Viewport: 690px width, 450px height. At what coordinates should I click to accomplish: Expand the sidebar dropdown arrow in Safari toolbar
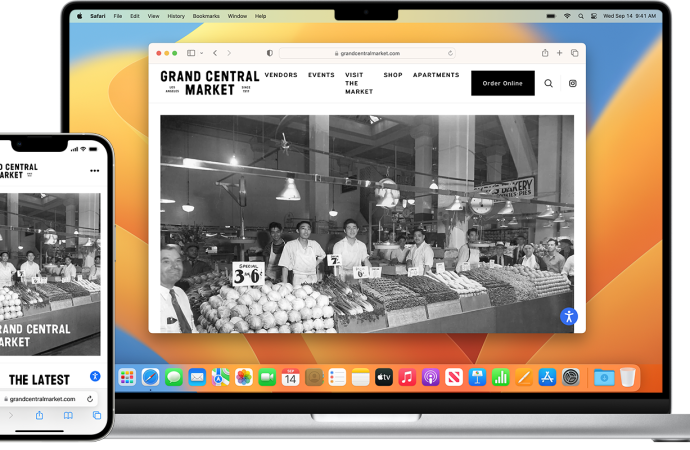(x=202, y=53)
